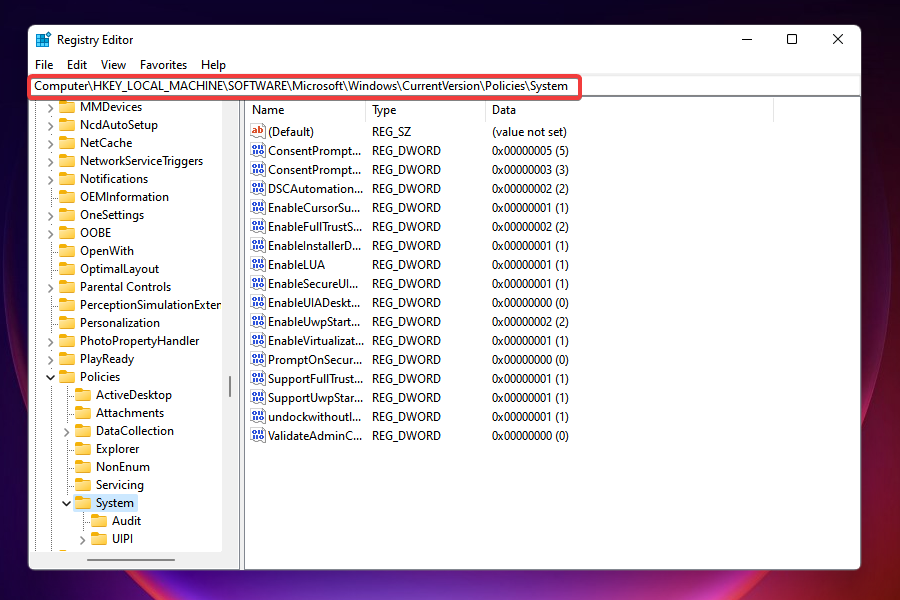Expand the PlayReady key
900x600 pixels.
coord(51,359)
